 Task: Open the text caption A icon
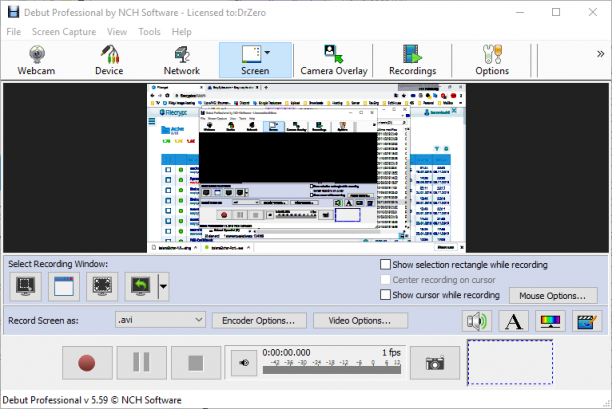pos(514,321)
